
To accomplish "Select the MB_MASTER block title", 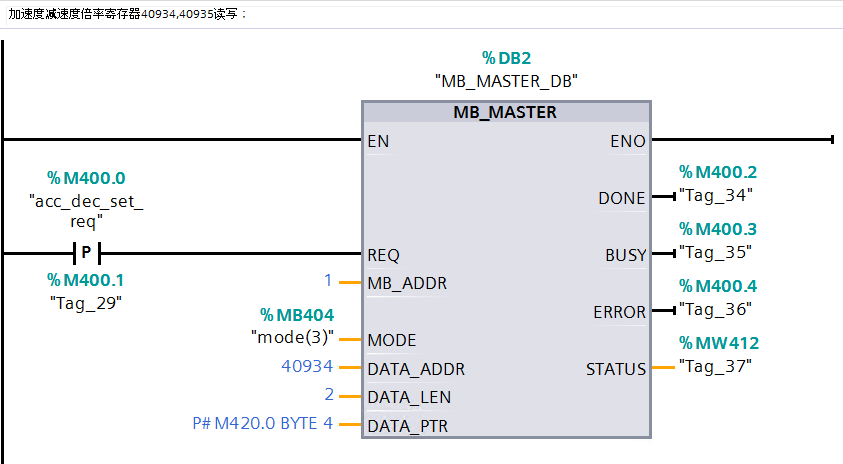I will pos(504,112).
